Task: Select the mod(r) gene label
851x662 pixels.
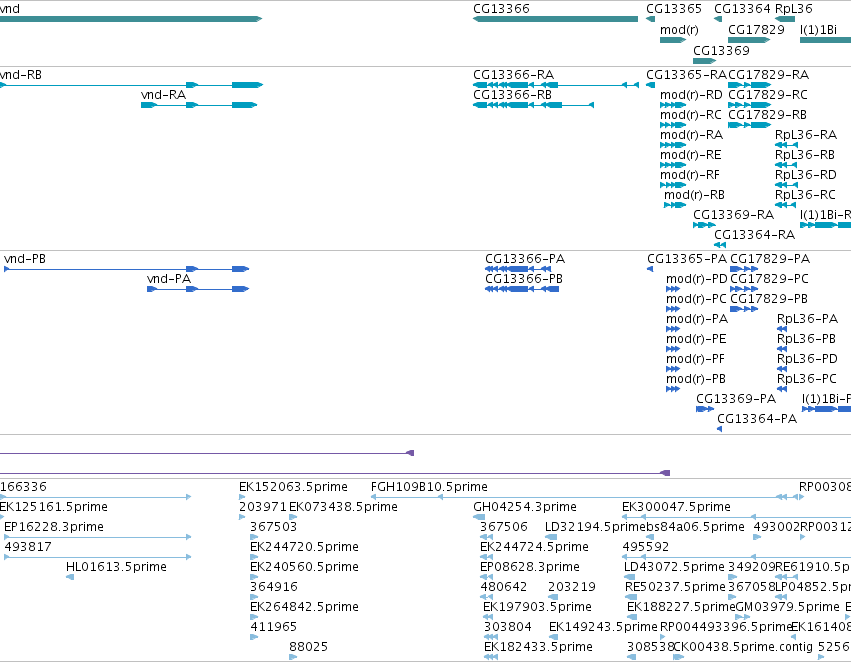Action: 679,30
